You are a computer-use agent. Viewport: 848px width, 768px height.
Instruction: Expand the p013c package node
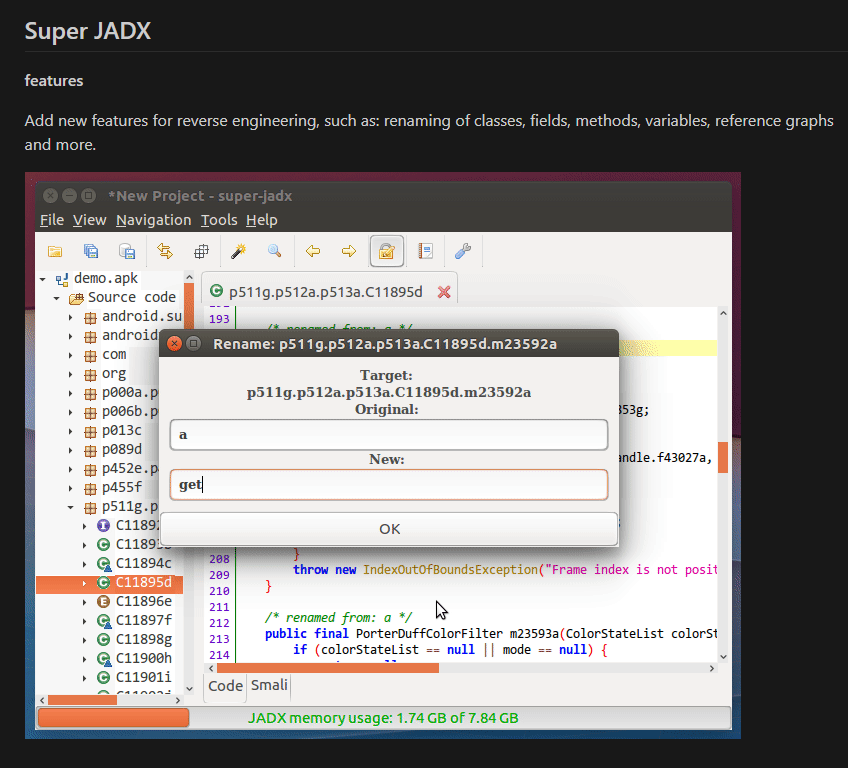click(x=70, y=431)
